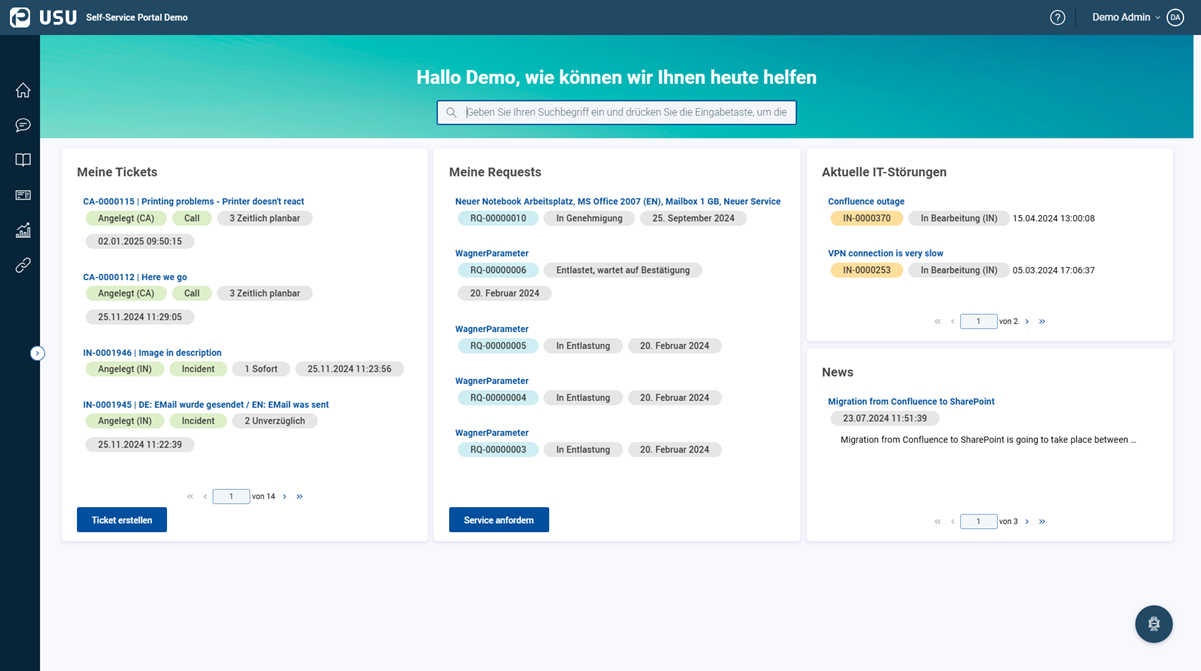The height and width of the screenshot is (671, 1201).
Task: Expand the sidebar with the round arrow
Action: pos(37,353)
